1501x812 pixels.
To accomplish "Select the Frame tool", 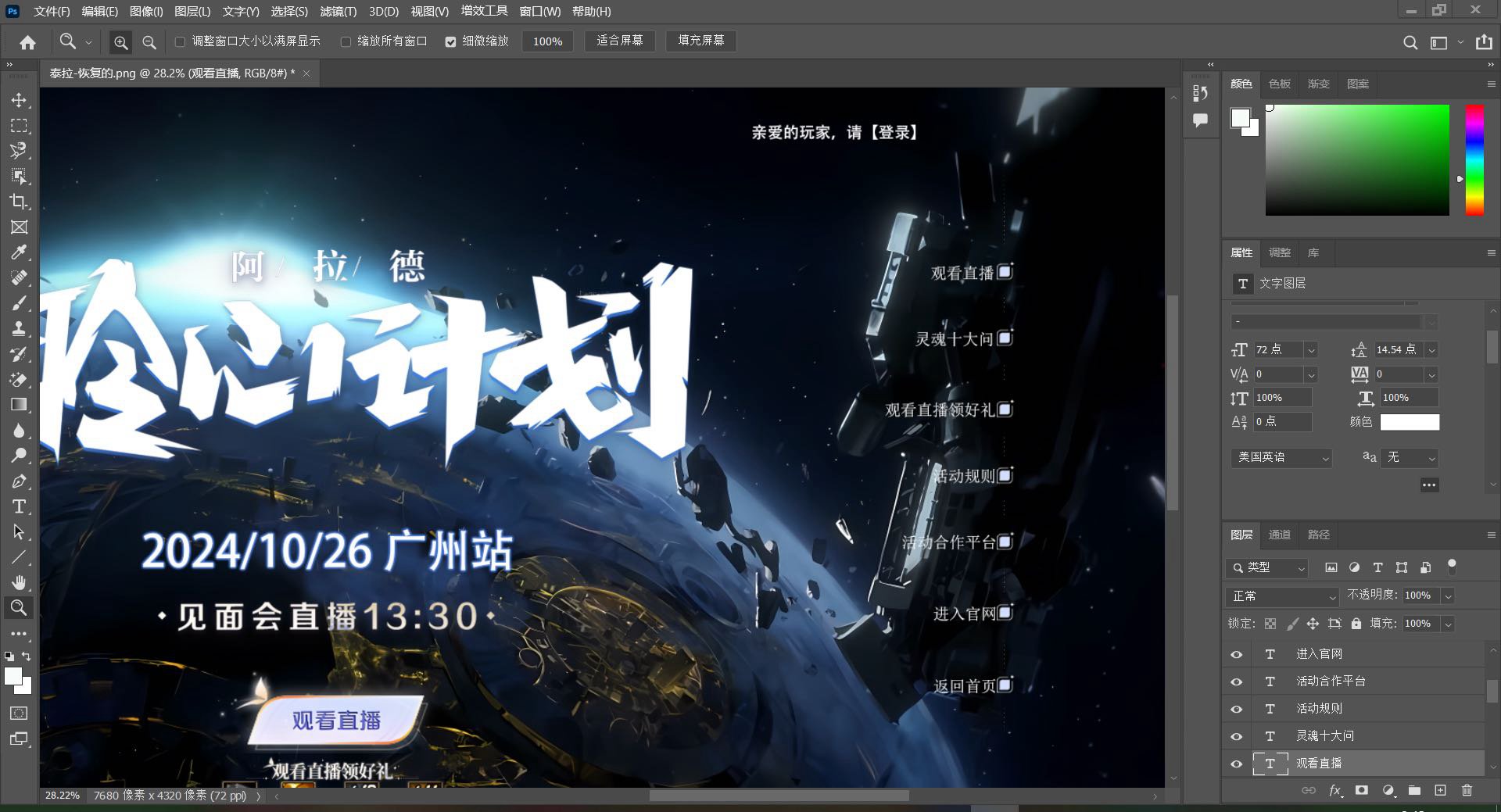I will [19, 227].
